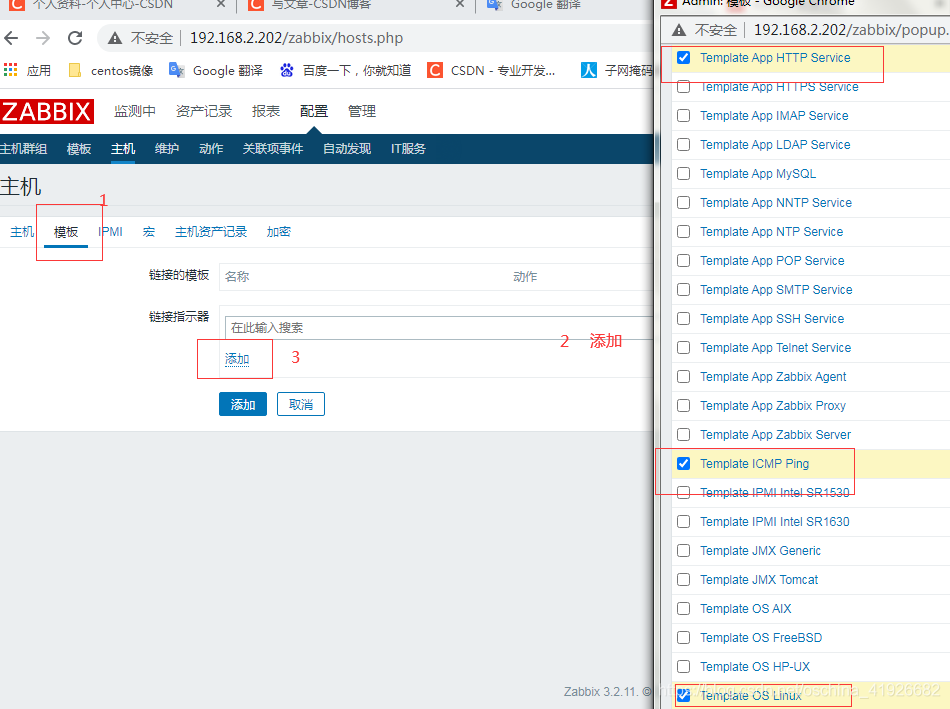Check Template App SMTP Service box
The width and height of the screenshot is (950, 709).
coord(683,290)
